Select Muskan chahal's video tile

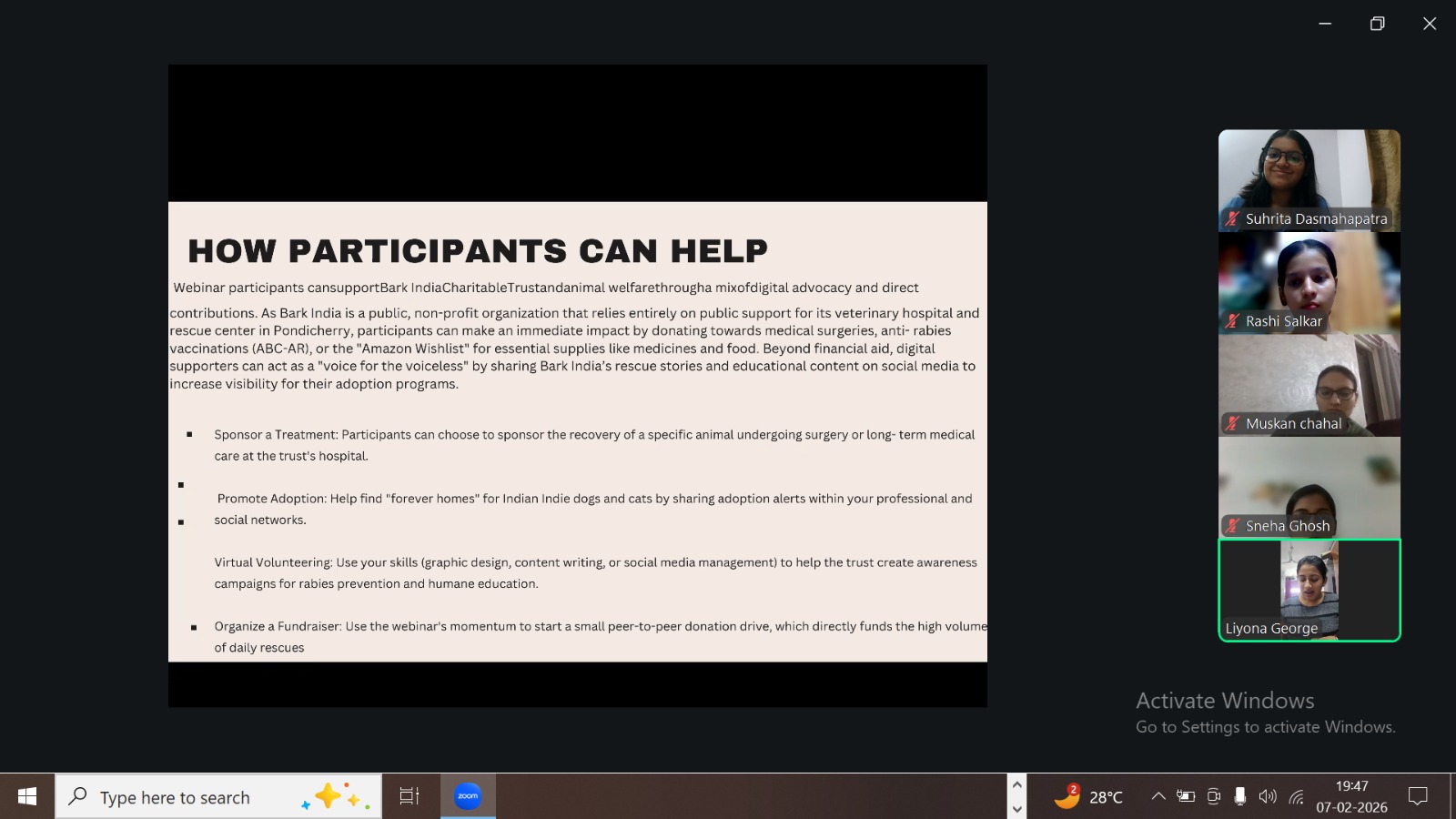click(x=1309, y=385)
